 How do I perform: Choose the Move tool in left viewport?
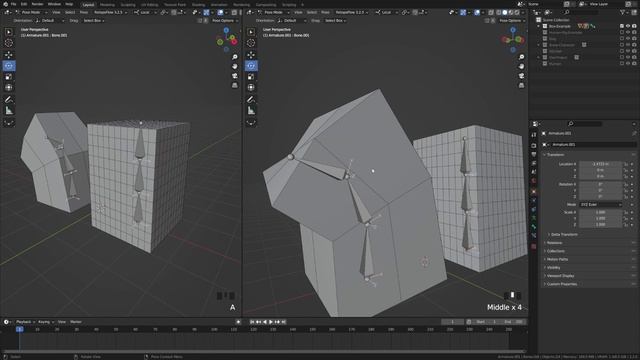(x=9, y=55)
